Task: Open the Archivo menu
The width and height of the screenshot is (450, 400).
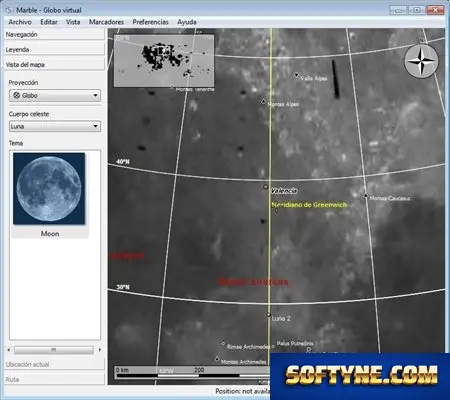Action: click(20, 22)
